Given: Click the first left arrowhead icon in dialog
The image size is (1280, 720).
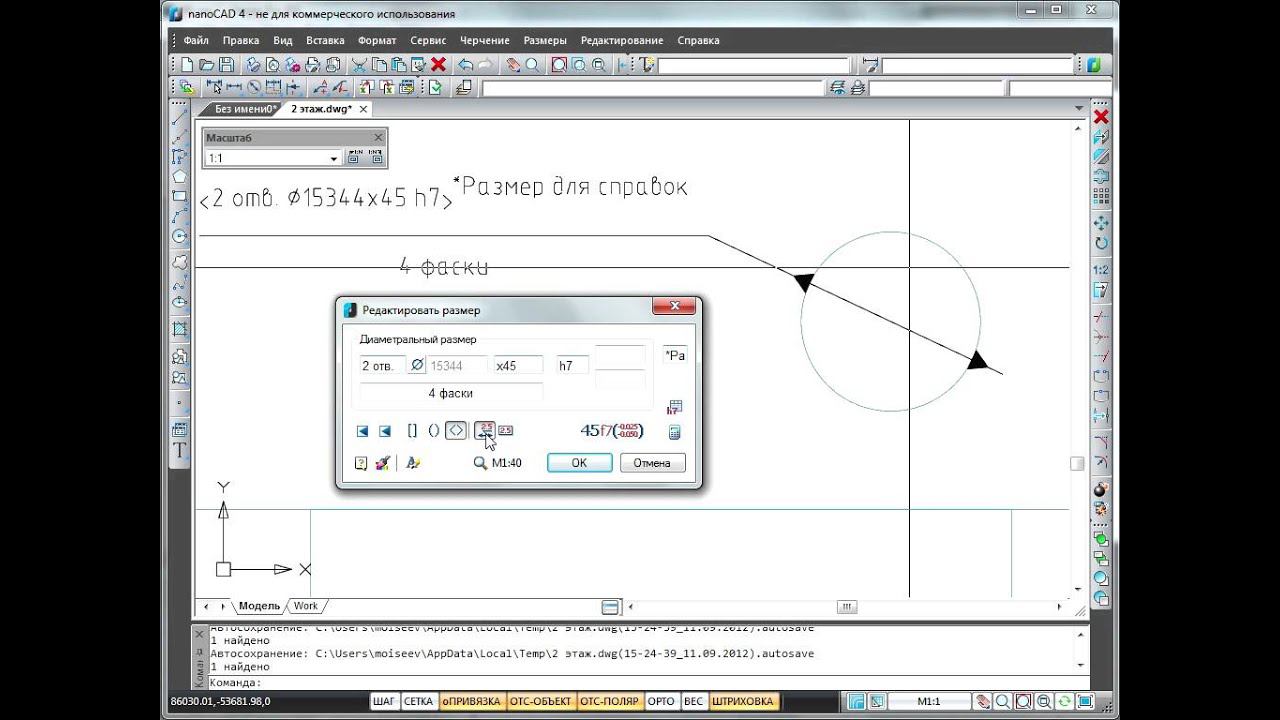Looking at the screenshot, I should (363, 431).
